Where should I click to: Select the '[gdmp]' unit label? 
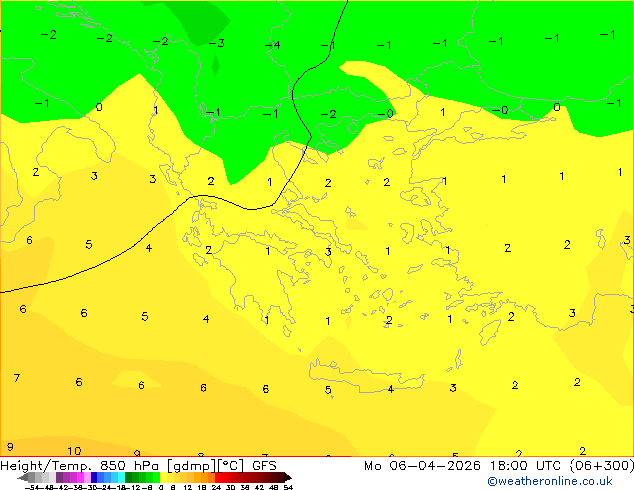pyautogui.click(x=192, y=466)
